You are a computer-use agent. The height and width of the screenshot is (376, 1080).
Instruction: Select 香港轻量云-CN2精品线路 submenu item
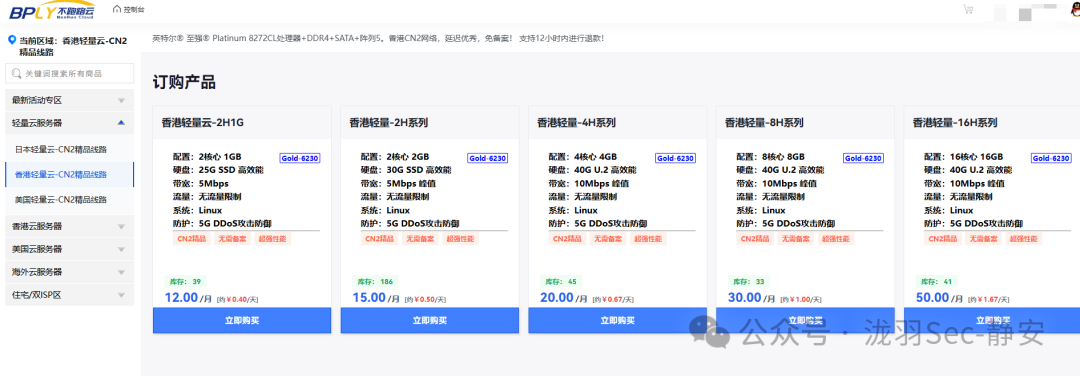coord(69,174)
